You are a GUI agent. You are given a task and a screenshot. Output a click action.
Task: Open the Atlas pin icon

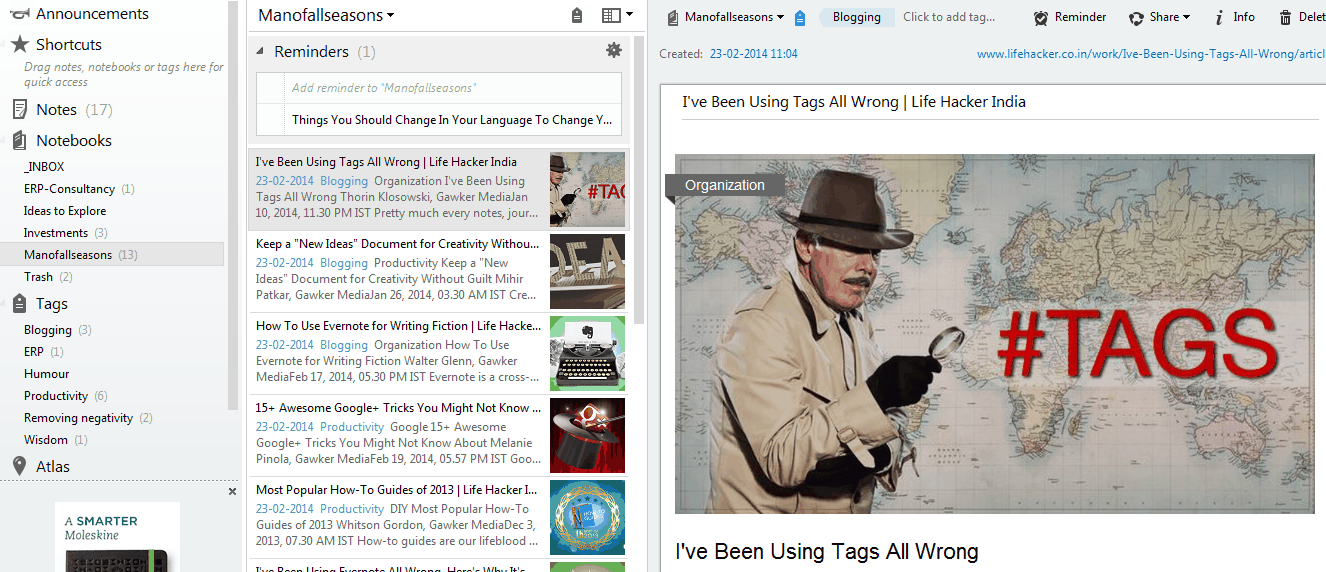20,466
